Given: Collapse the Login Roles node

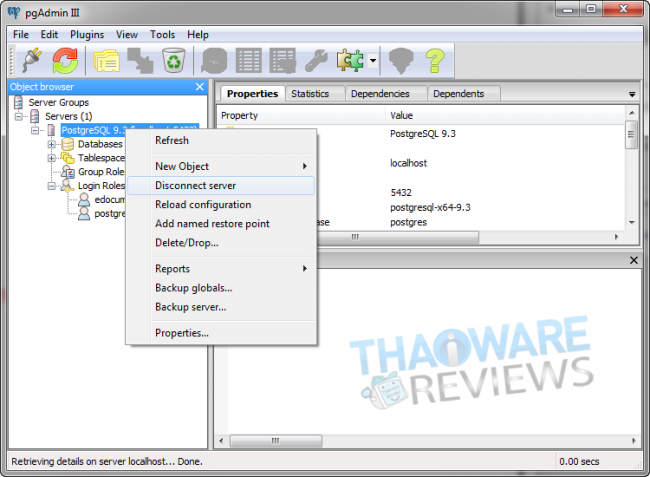Looking at the screenshot, I should click(x=51, y=186).
